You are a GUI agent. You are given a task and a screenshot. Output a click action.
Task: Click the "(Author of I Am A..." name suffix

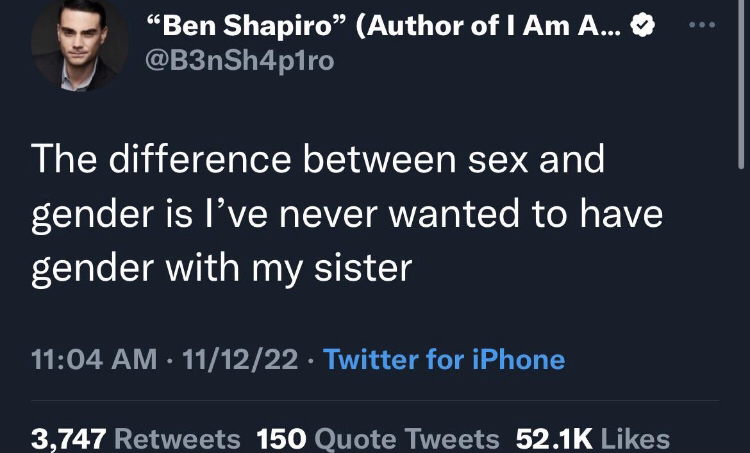click(486, 27)
